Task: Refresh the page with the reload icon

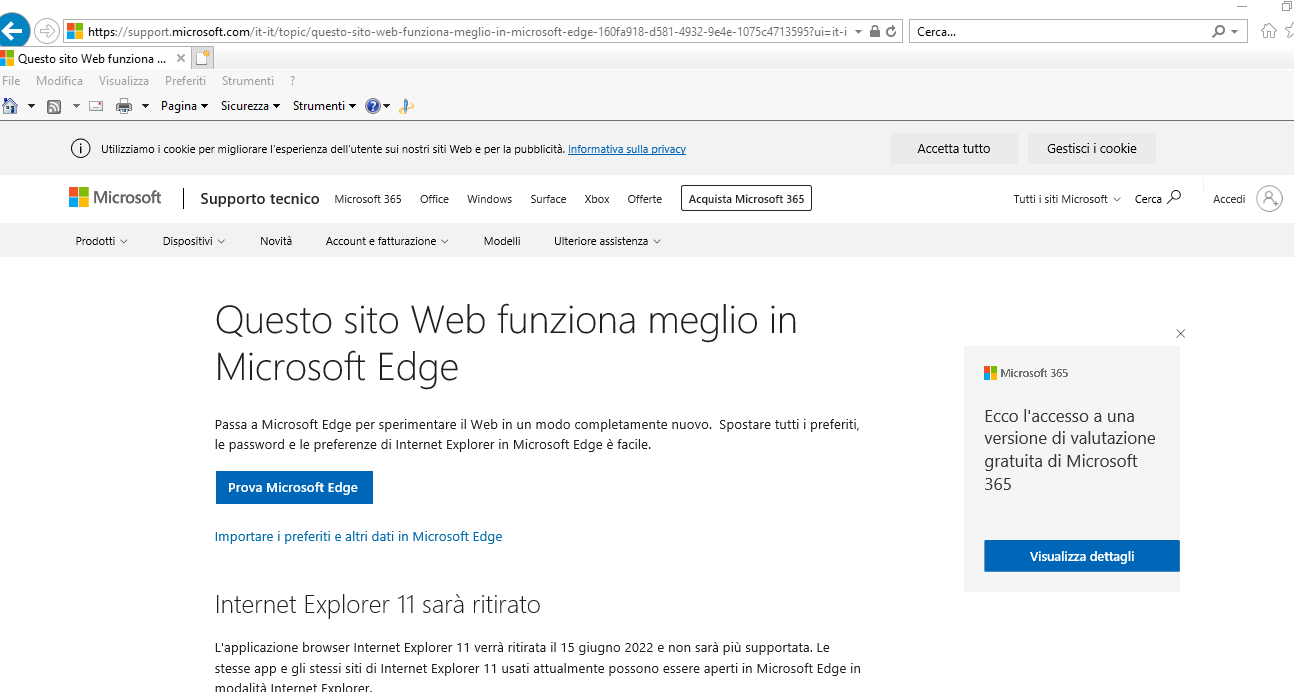Action: [892, 31]
